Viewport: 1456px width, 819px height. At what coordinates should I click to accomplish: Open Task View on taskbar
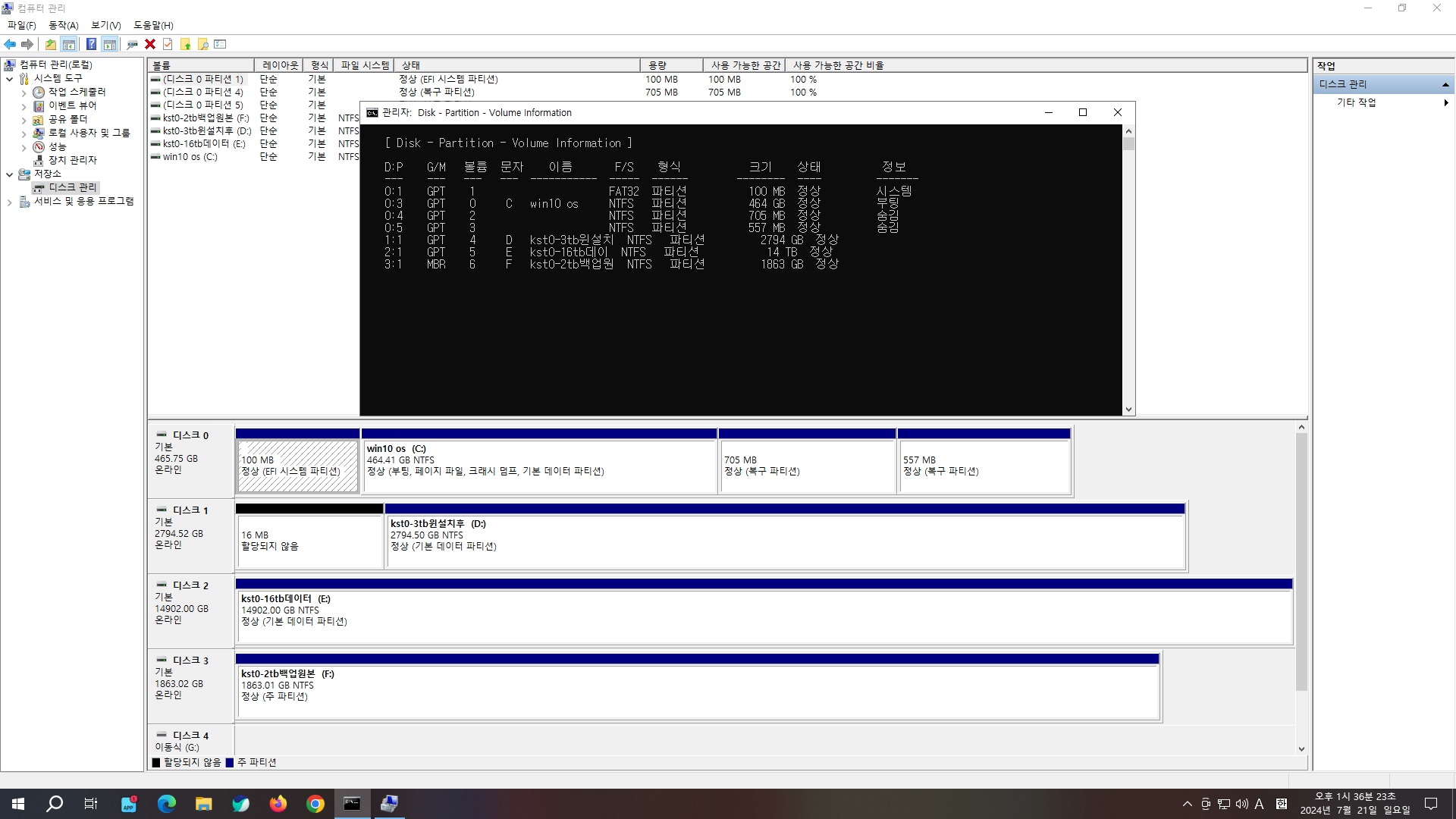coord(91,804)
